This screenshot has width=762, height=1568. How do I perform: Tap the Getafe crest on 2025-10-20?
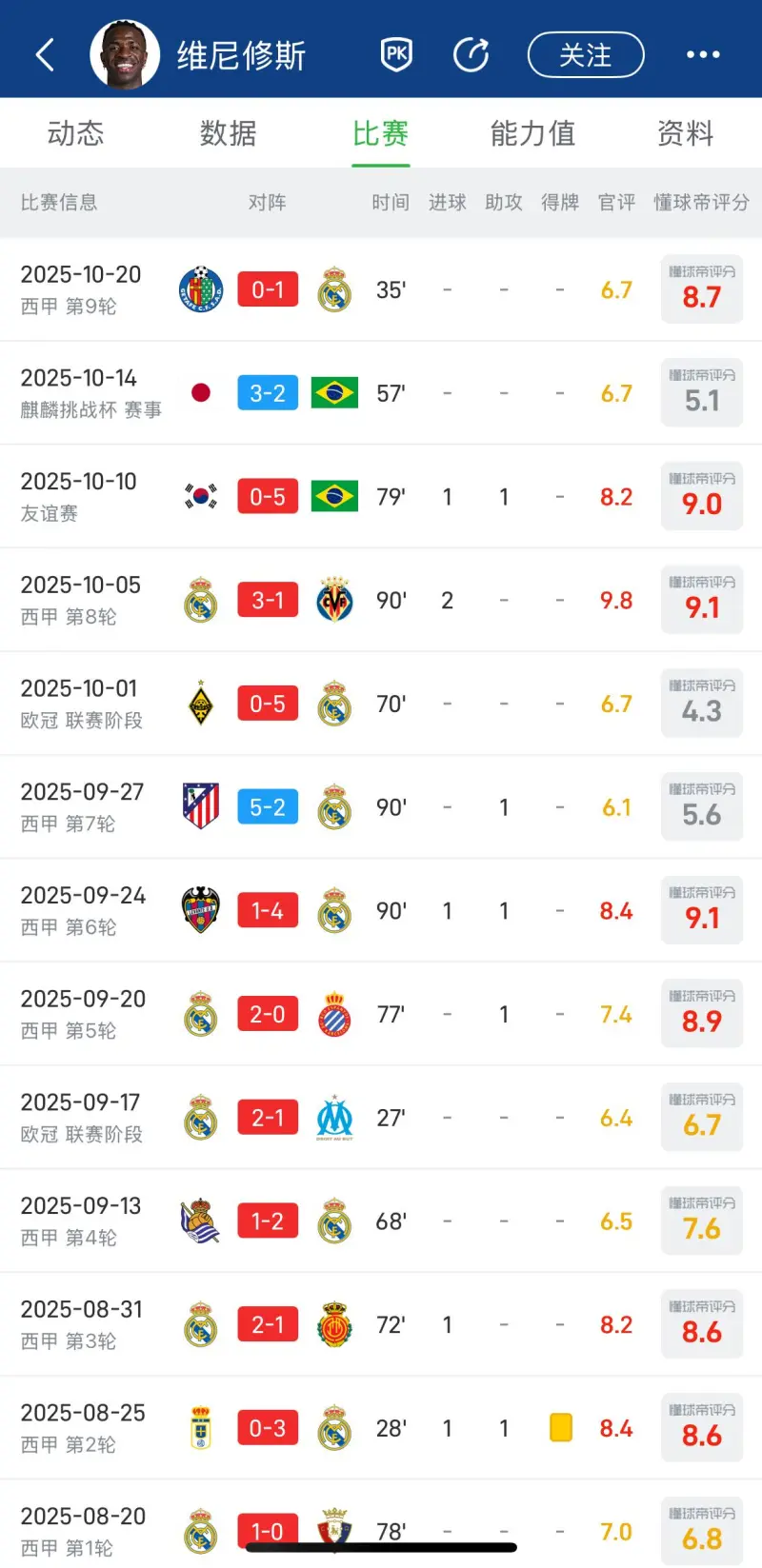[201, 289]
